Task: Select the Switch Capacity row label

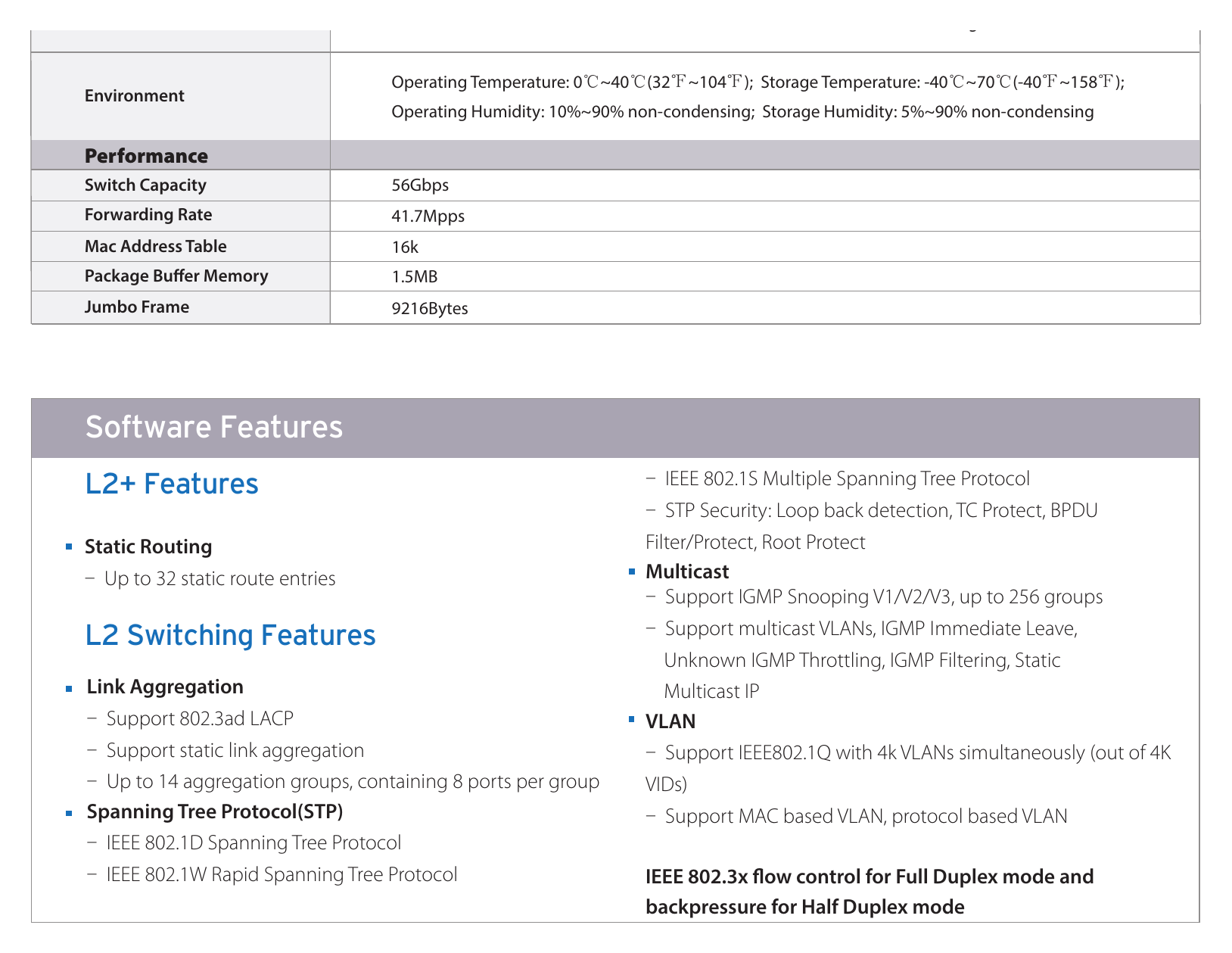Action: tap(145, 185)
